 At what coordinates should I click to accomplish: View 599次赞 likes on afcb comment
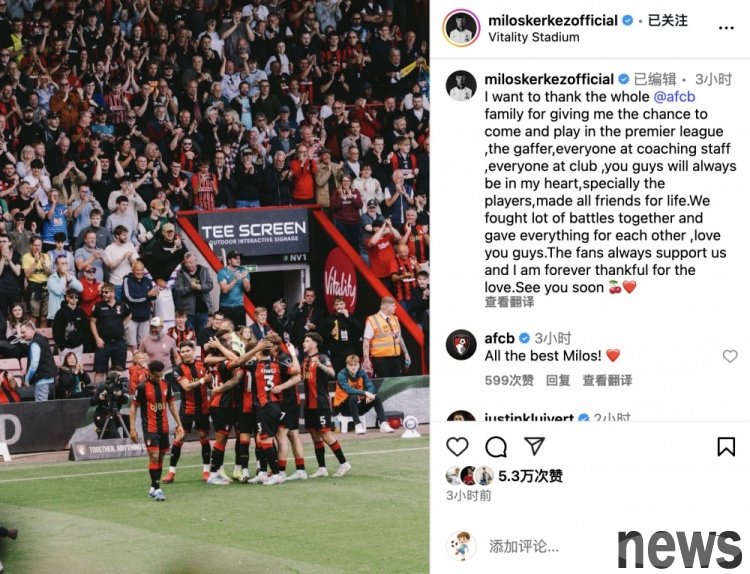coord(509,380)
